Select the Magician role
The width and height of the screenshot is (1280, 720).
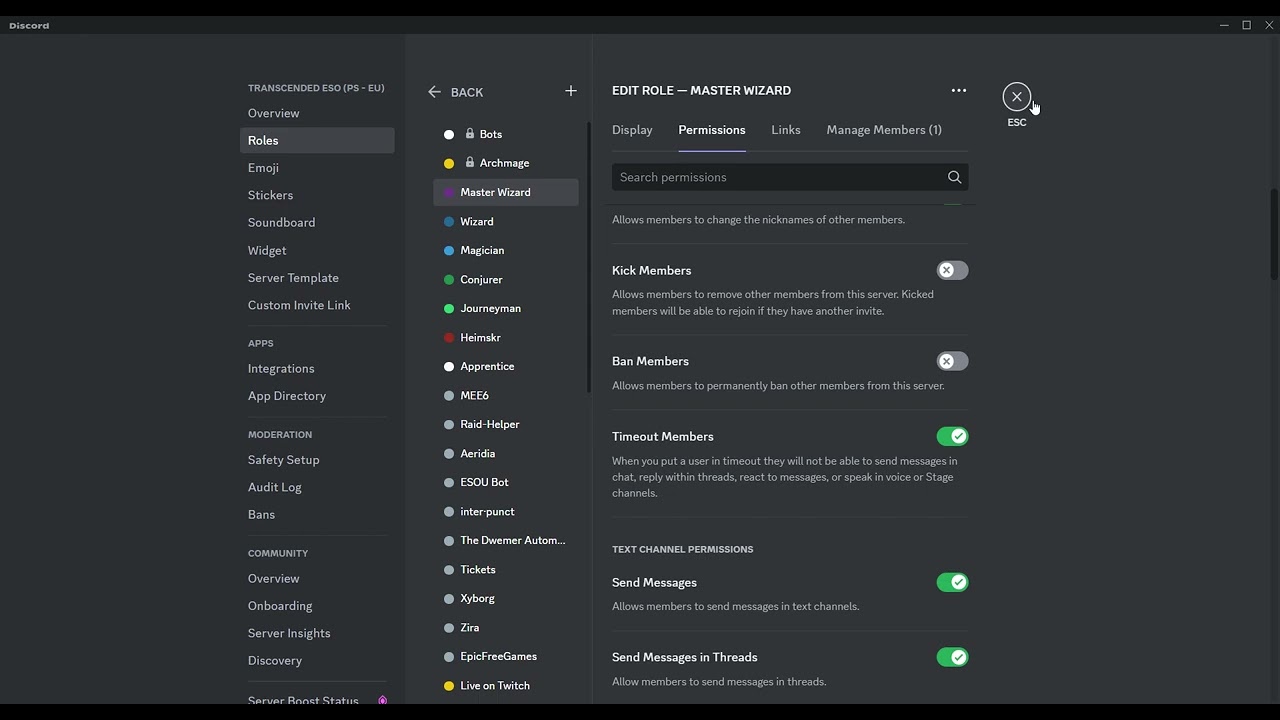(506, 250)
